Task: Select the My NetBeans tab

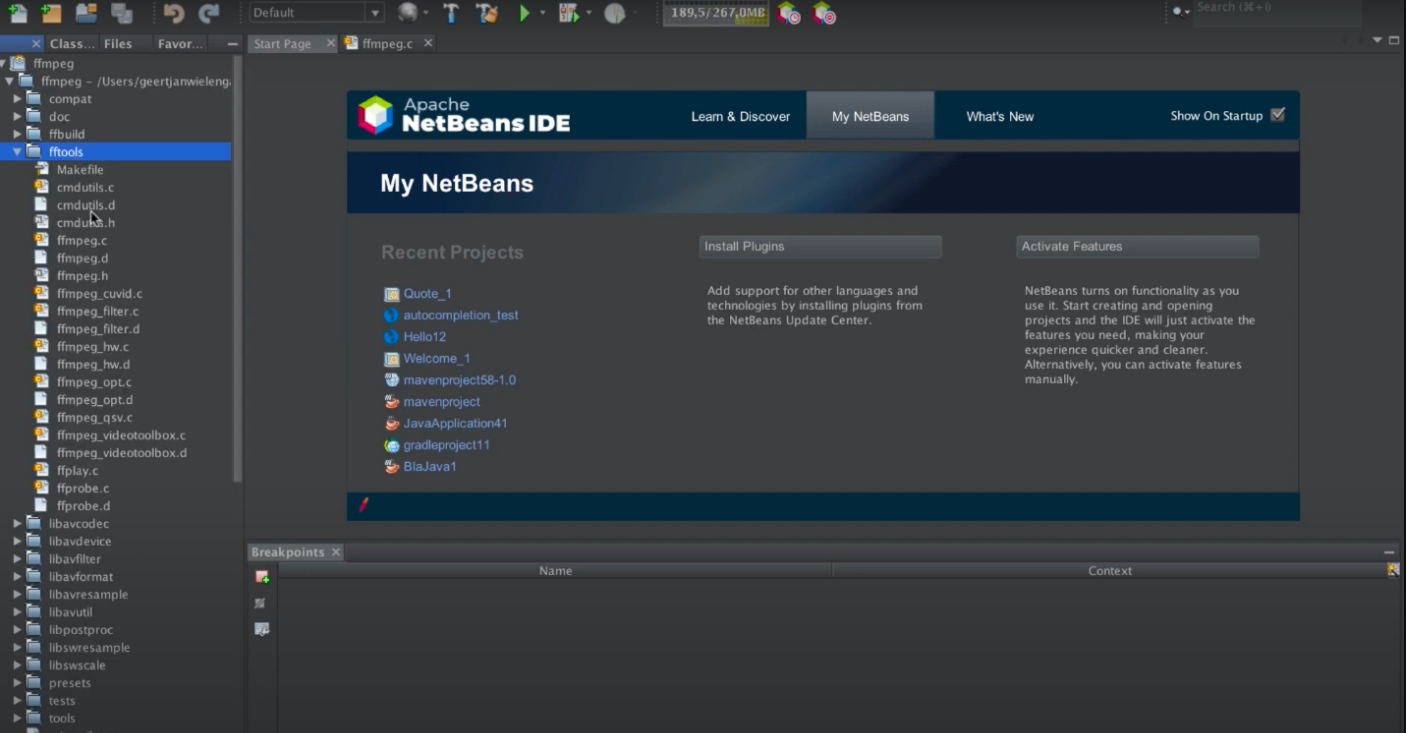Action: [x=870, y=116]
